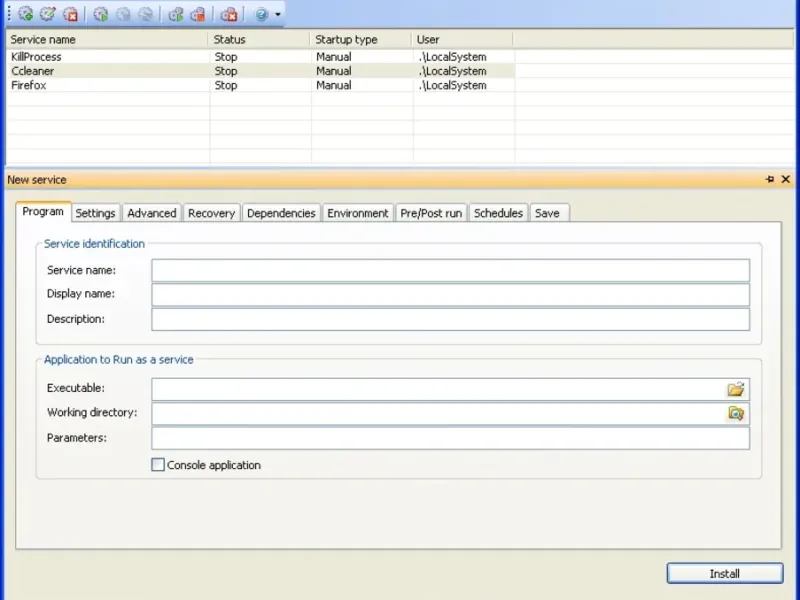
Task: Open the Schedules tab
Action: (498, 213)
